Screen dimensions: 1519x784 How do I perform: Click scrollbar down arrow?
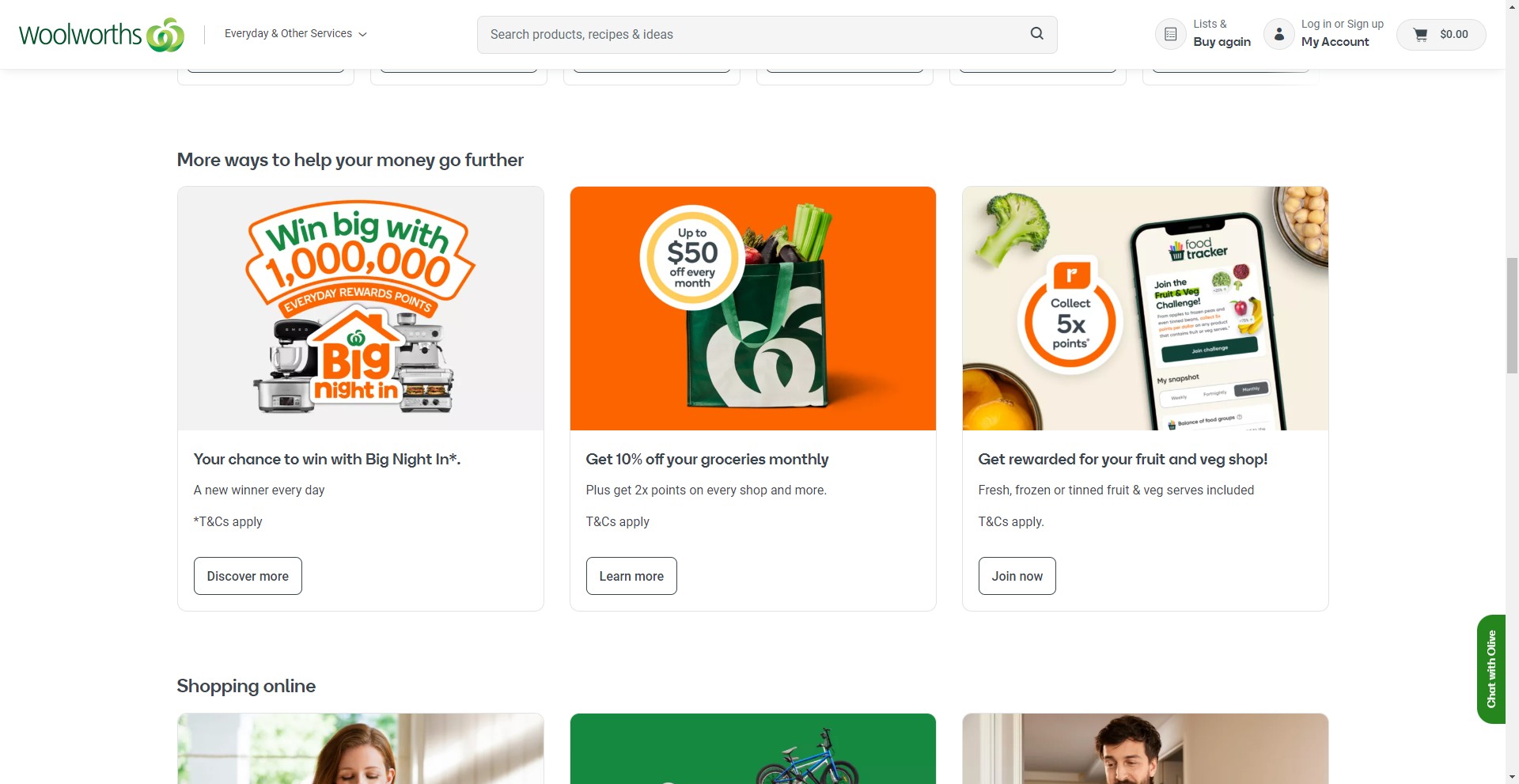(1512, 777)
